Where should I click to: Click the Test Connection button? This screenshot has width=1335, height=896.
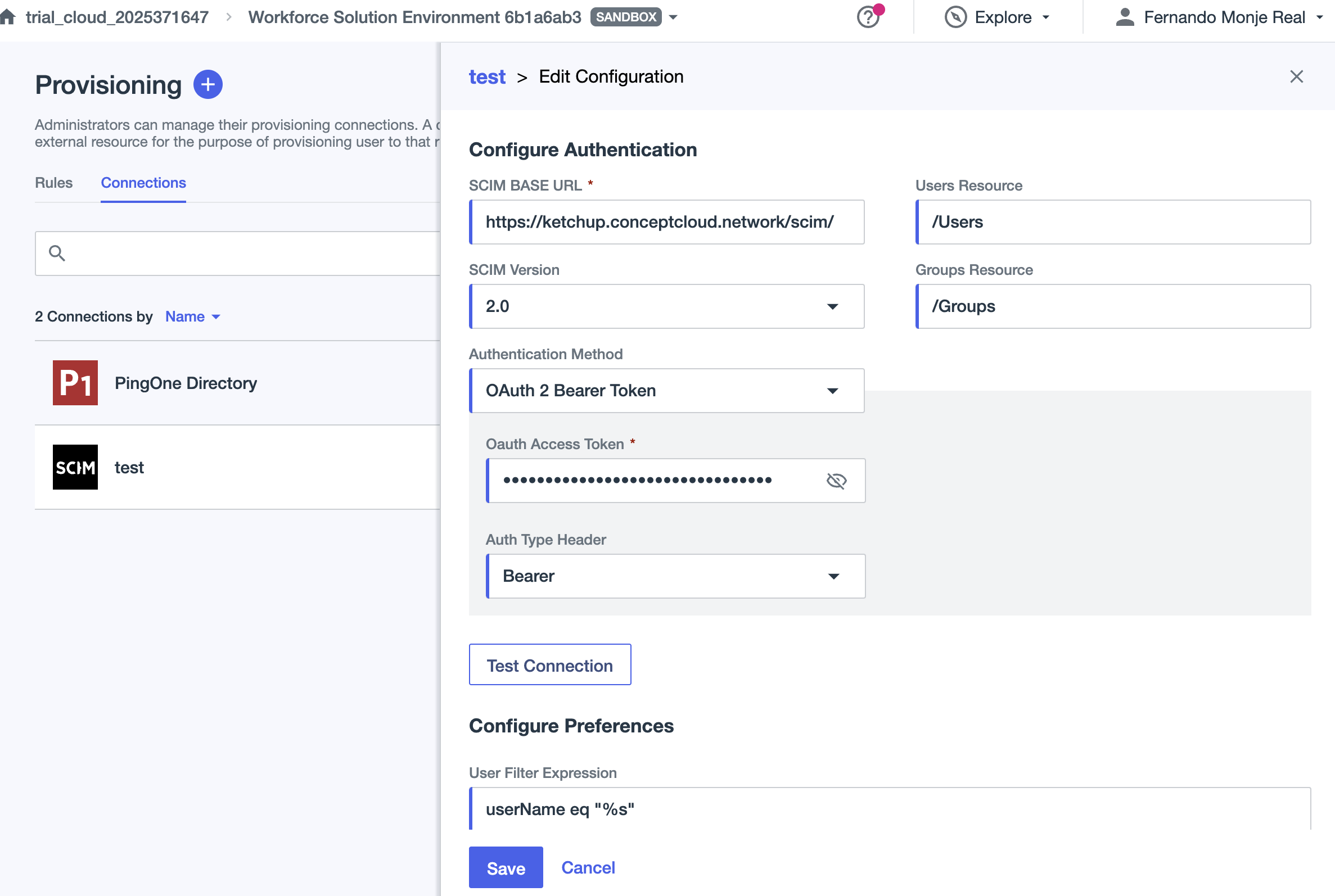[549, 665]
